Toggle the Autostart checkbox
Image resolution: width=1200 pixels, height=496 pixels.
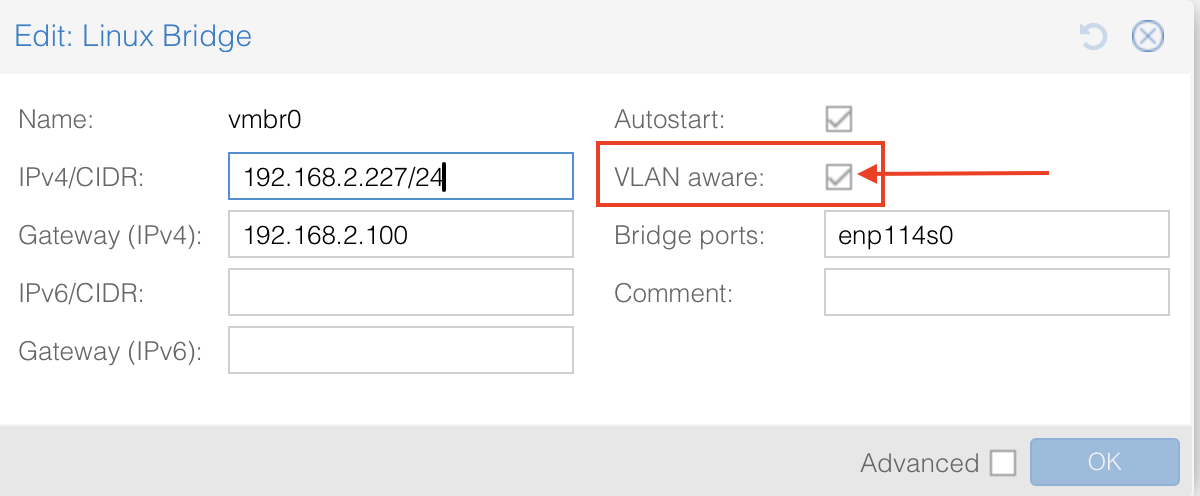coord(838,120)
